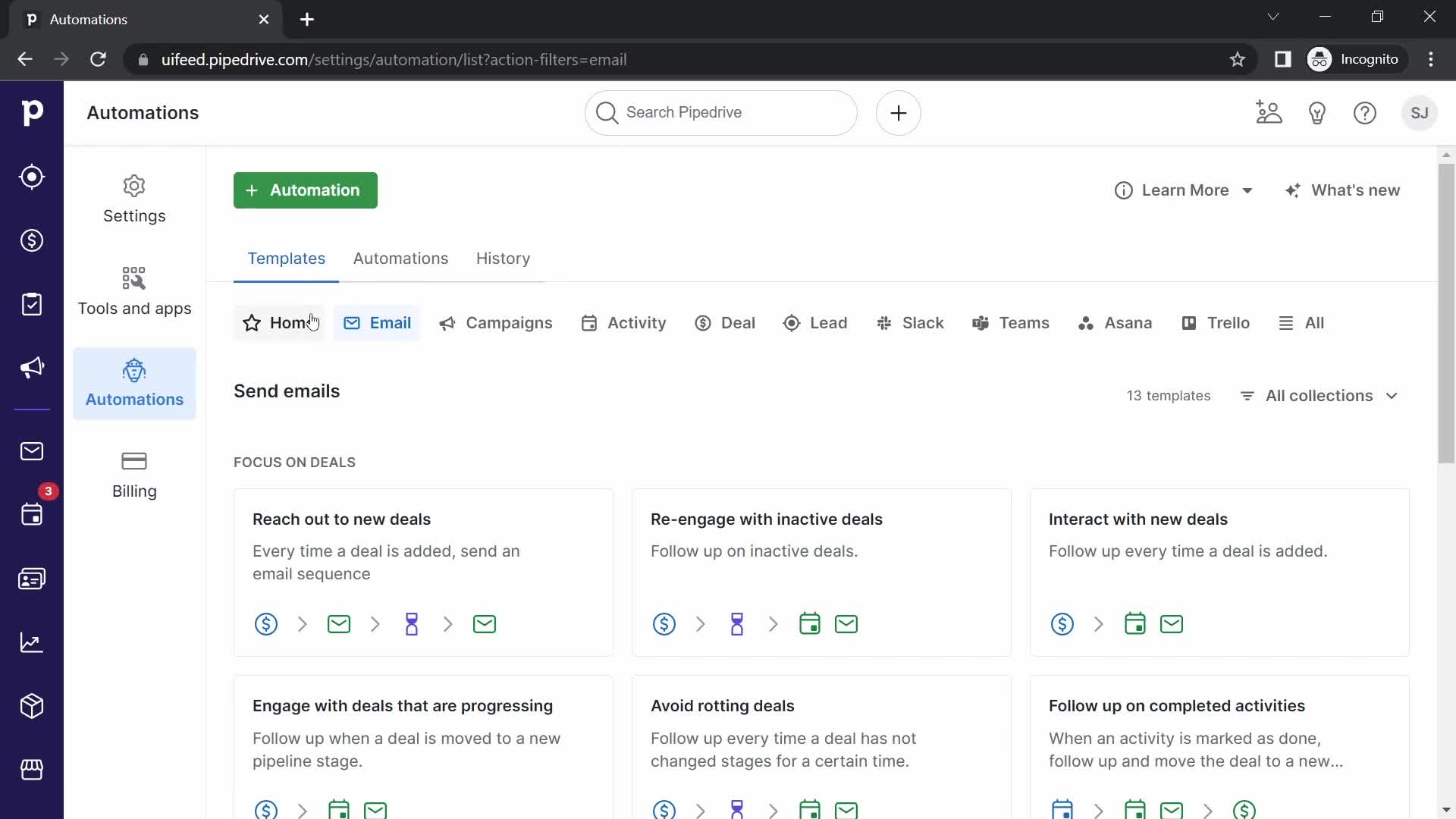Open browser tab search chevron
This screenshot has width=1456, height=819.
1273,17
